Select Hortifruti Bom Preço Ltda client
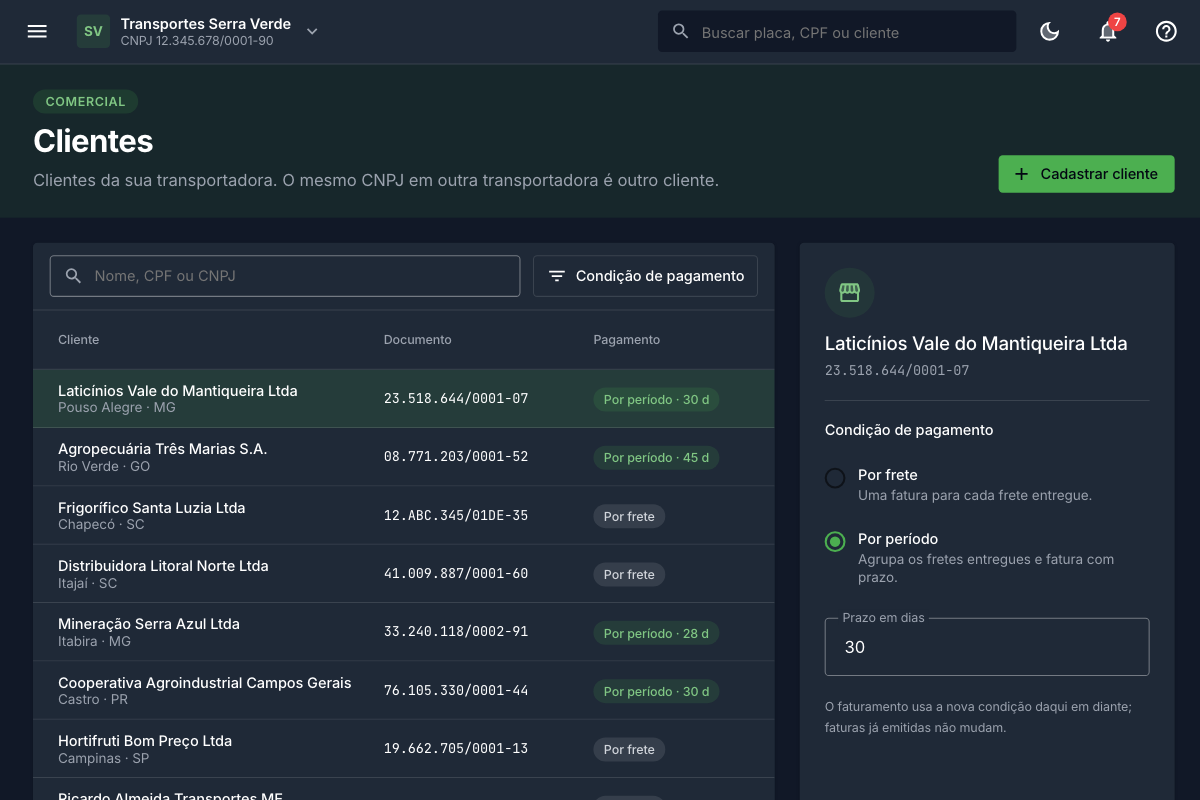 click(x=403, y=749)
